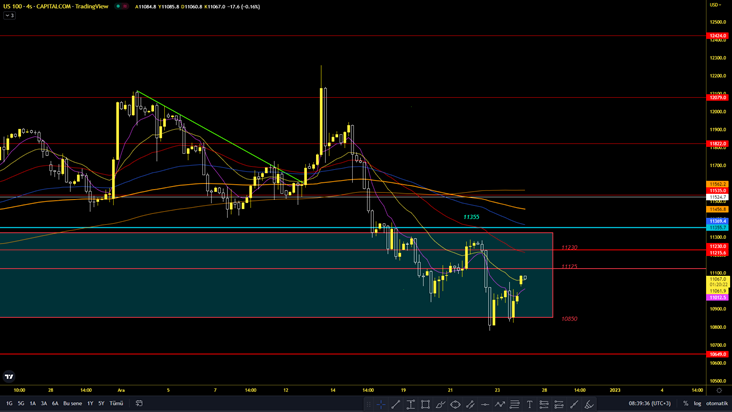Open the go-to-date icon
This screenshot has width=732, height=412.
139,403
